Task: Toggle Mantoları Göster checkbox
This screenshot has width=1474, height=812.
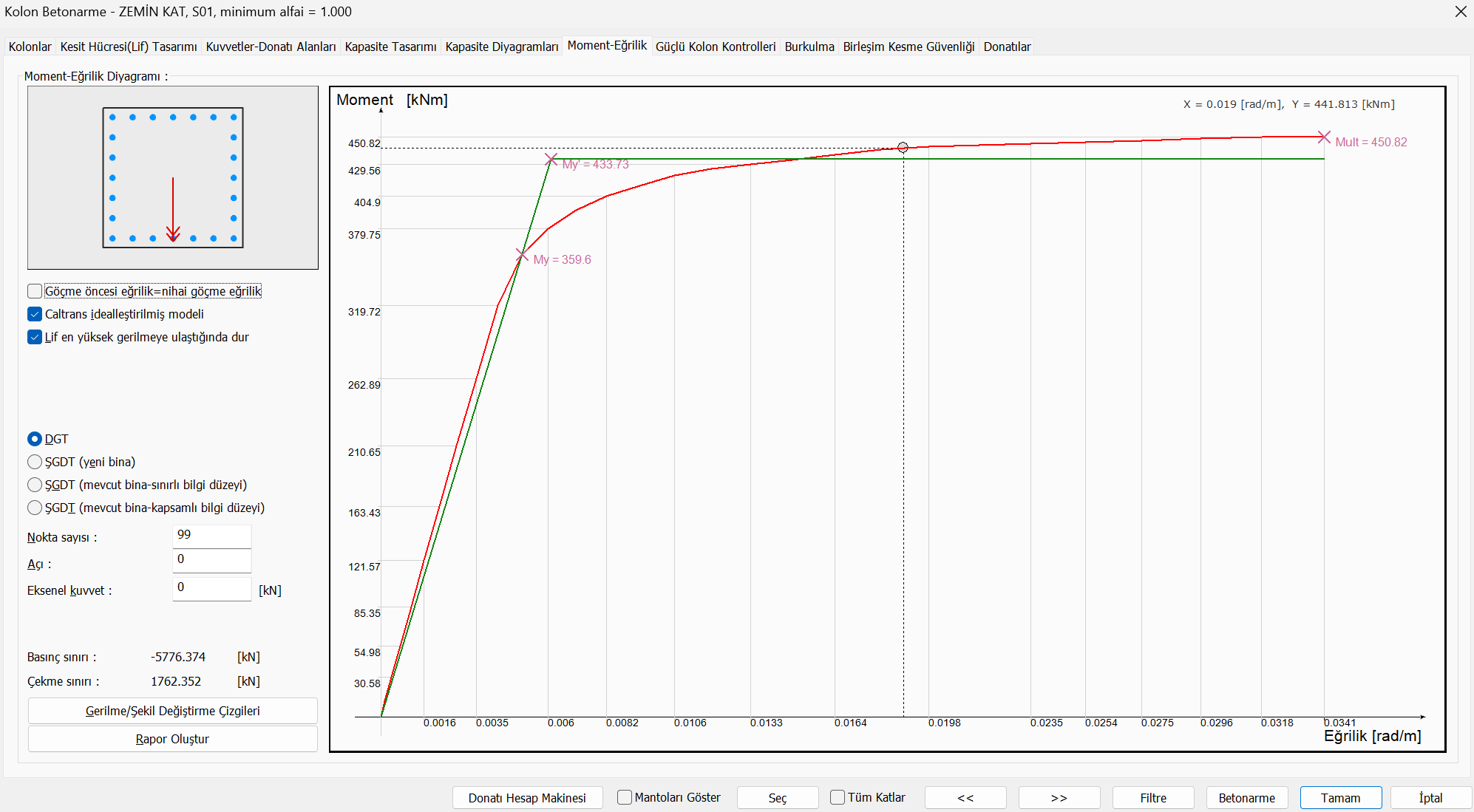Action: (625, 797)
